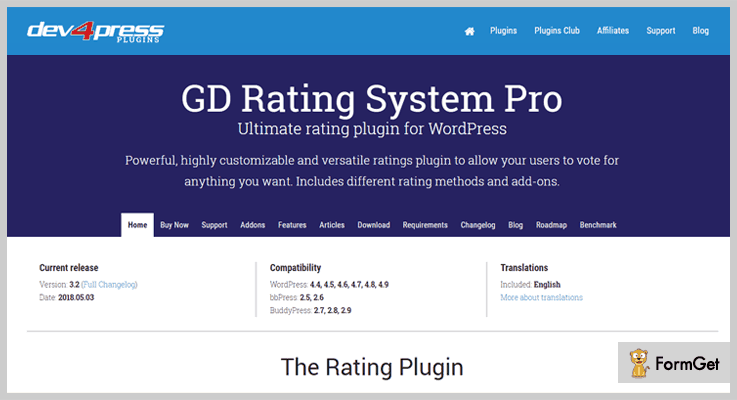Click the 'Ultimate rating plugin for WordPress' subtitle
Image resolution: width=737 pixels, height=400 pixels.
coord(372,129)
